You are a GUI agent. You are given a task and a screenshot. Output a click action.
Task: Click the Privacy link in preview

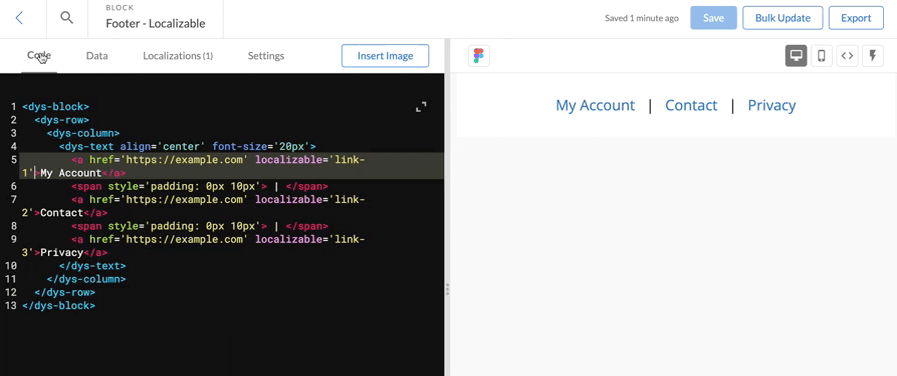click(x=772, y=105)
